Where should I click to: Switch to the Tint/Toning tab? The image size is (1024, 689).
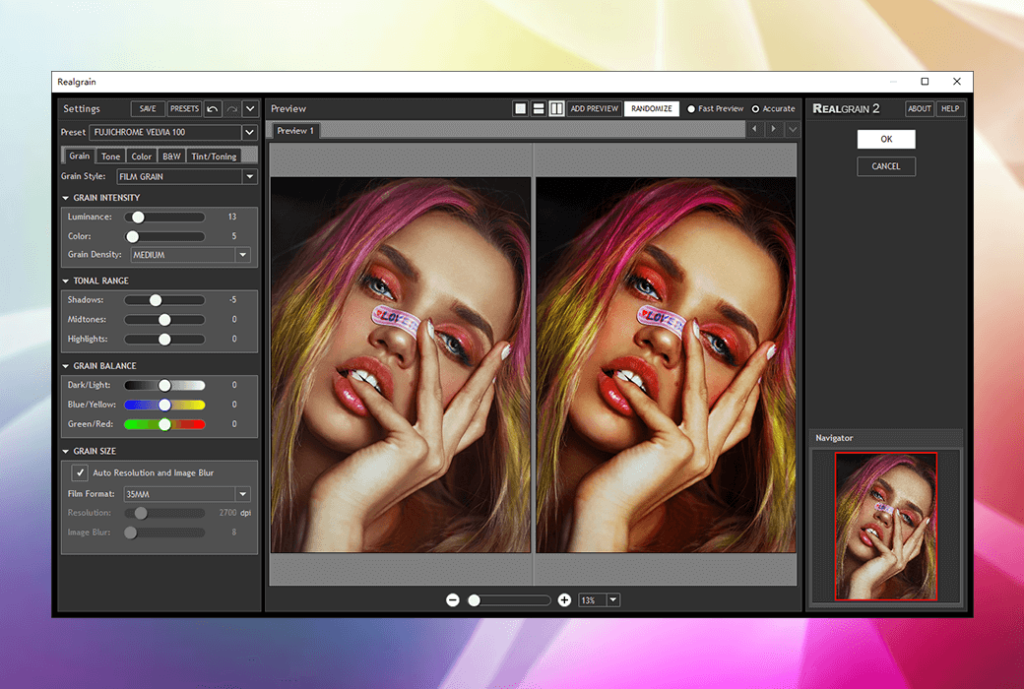pos(214,157)
